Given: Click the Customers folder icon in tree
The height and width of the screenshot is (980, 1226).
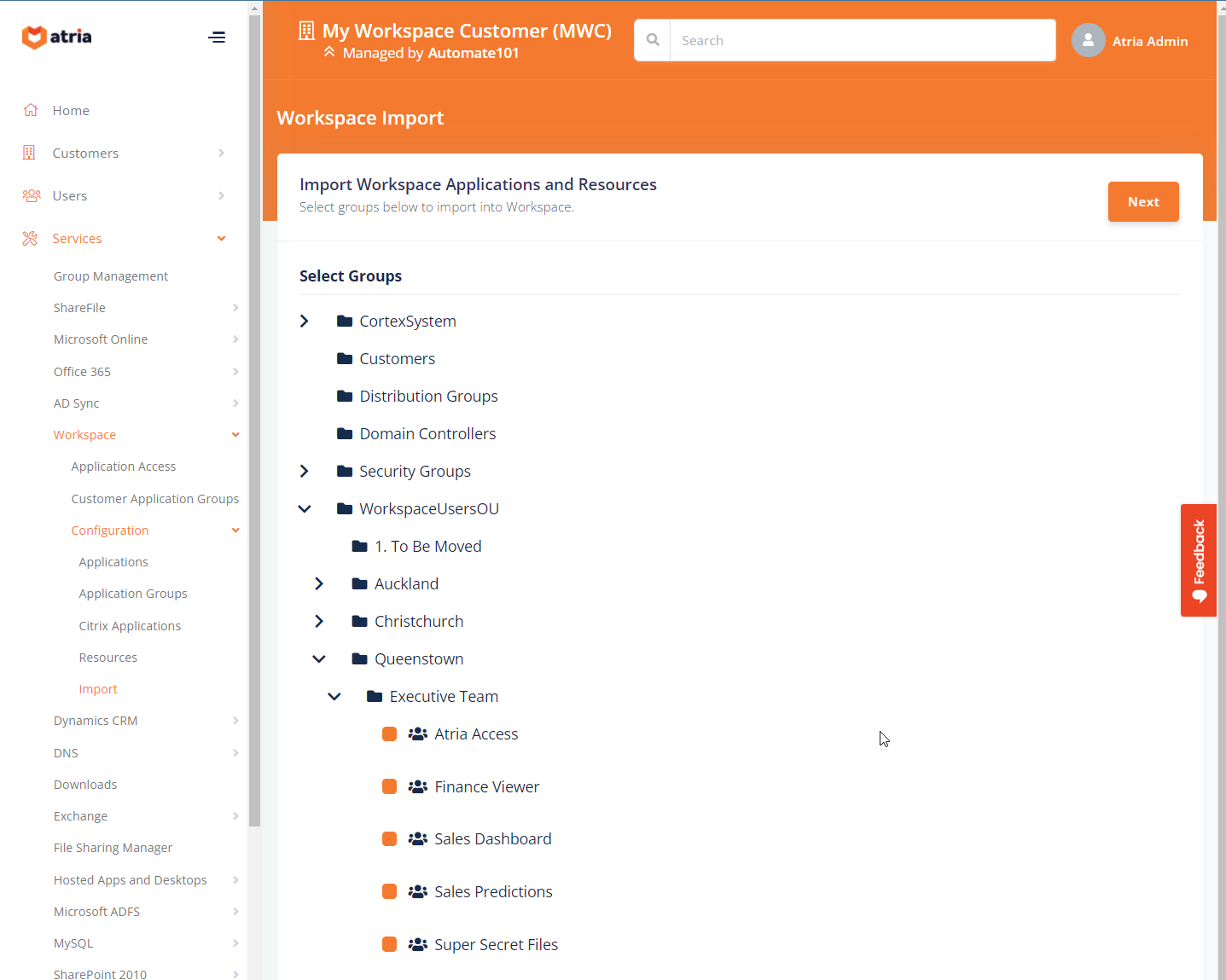Looking at the screenshot, I should pos(345,358).
